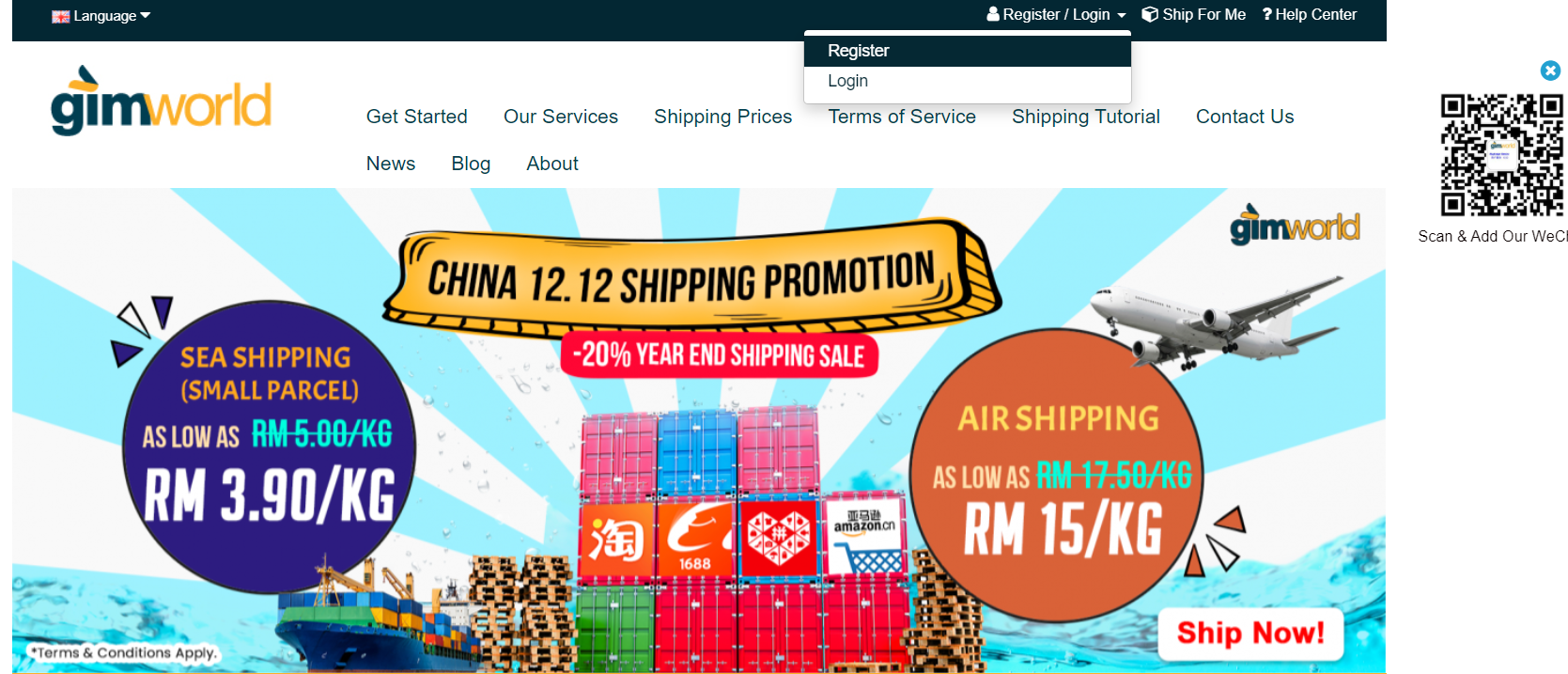
Task: Go to Our Services
Action: pyautogui.click(x=561, y=117)
